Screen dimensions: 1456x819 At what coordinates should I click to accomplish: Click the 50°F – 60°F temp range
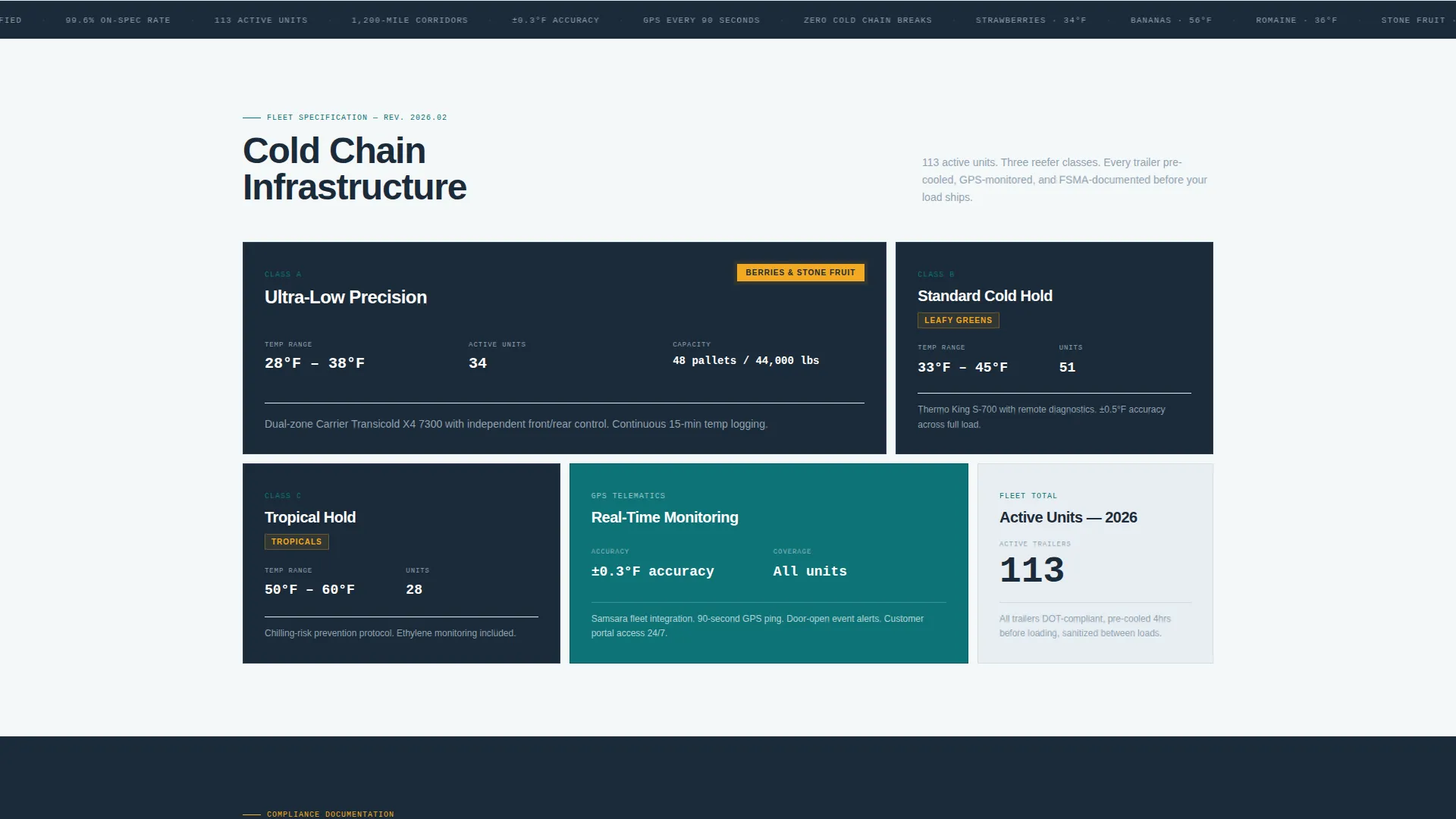pos(309,589)
